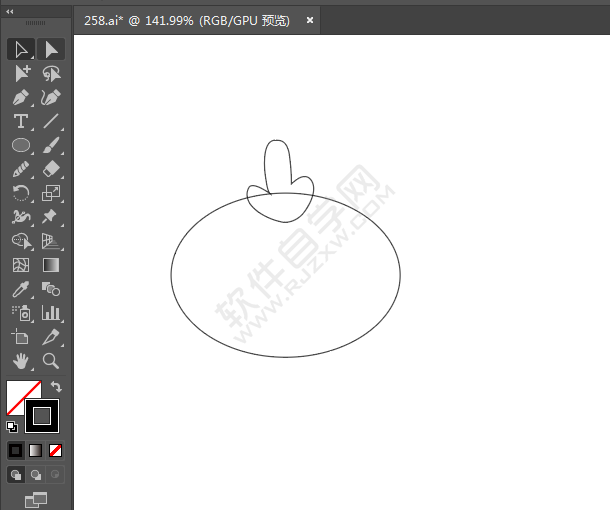Image resolution: width=610 pixels, height=510 pixels.
Task: Select the Scale tool
Action: click(x=51, y=193)
